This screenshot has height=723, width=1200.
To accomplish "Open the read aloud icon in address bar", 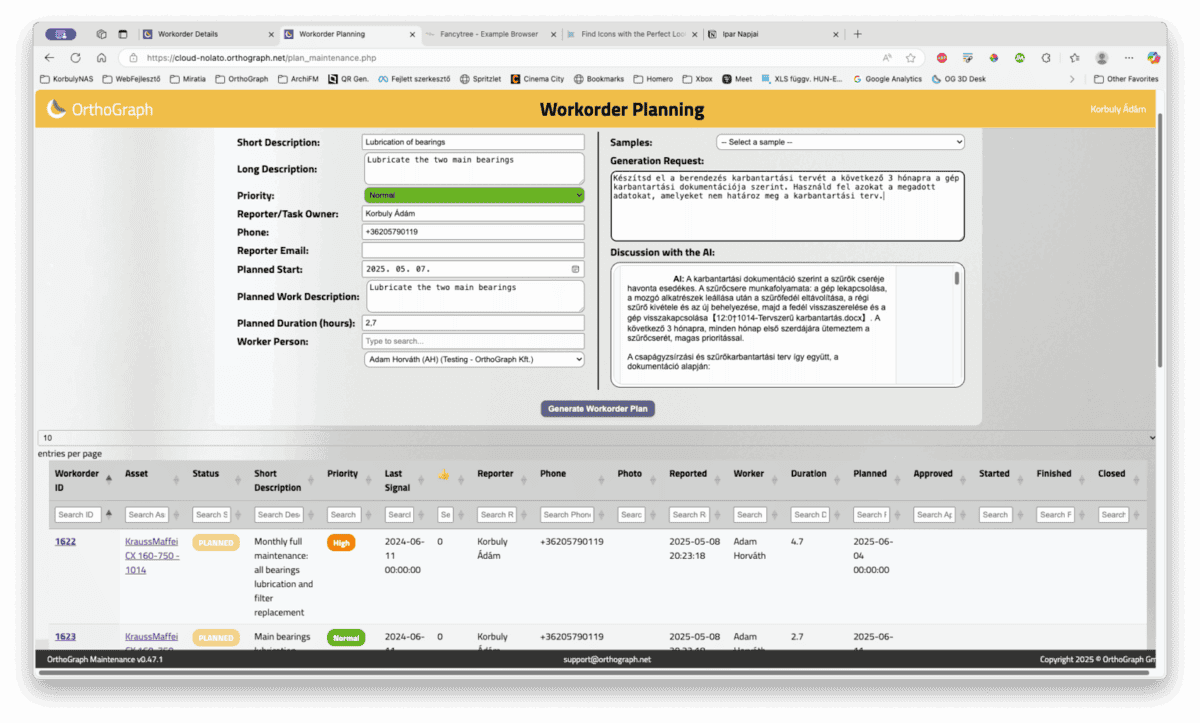I will (887, 58).
